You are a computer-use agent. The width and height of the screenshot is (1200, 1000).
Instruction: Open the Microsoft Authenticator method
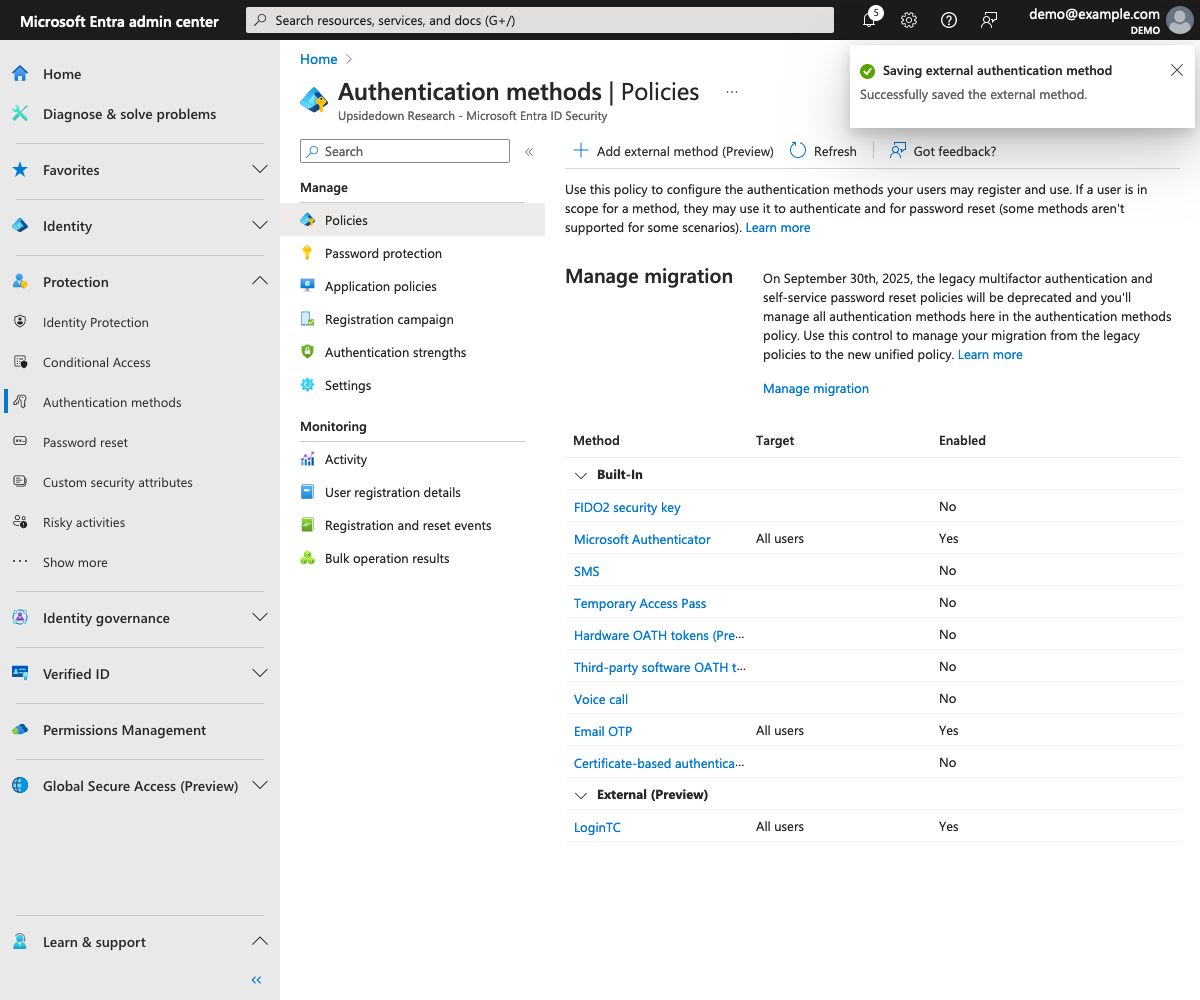pos(642,539)
